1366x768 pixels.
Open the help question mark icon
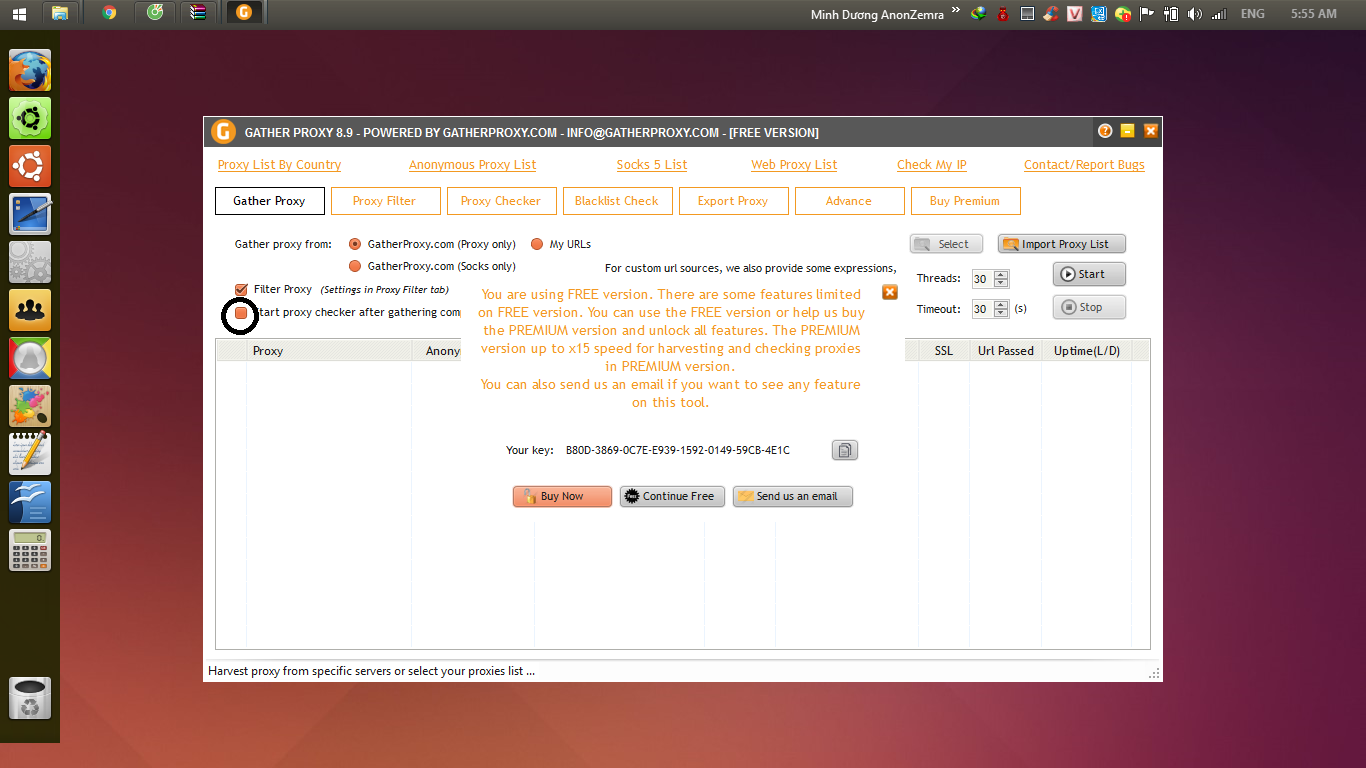(1105, 131)
